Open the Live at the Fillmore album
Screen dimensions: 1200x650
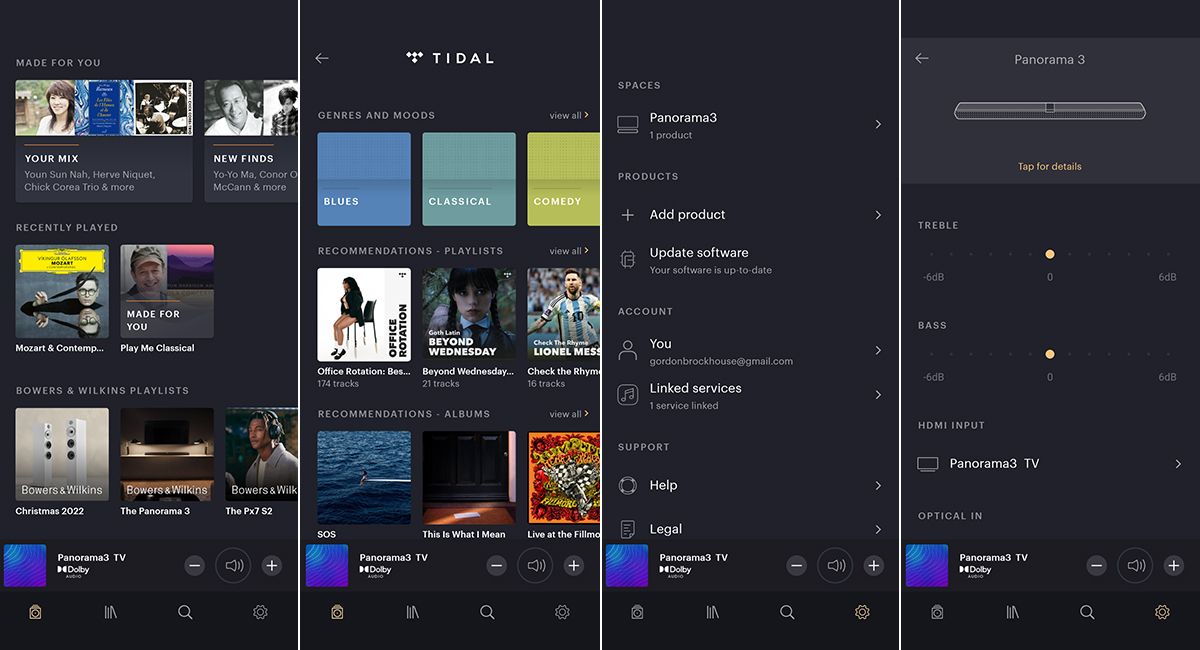564,478
